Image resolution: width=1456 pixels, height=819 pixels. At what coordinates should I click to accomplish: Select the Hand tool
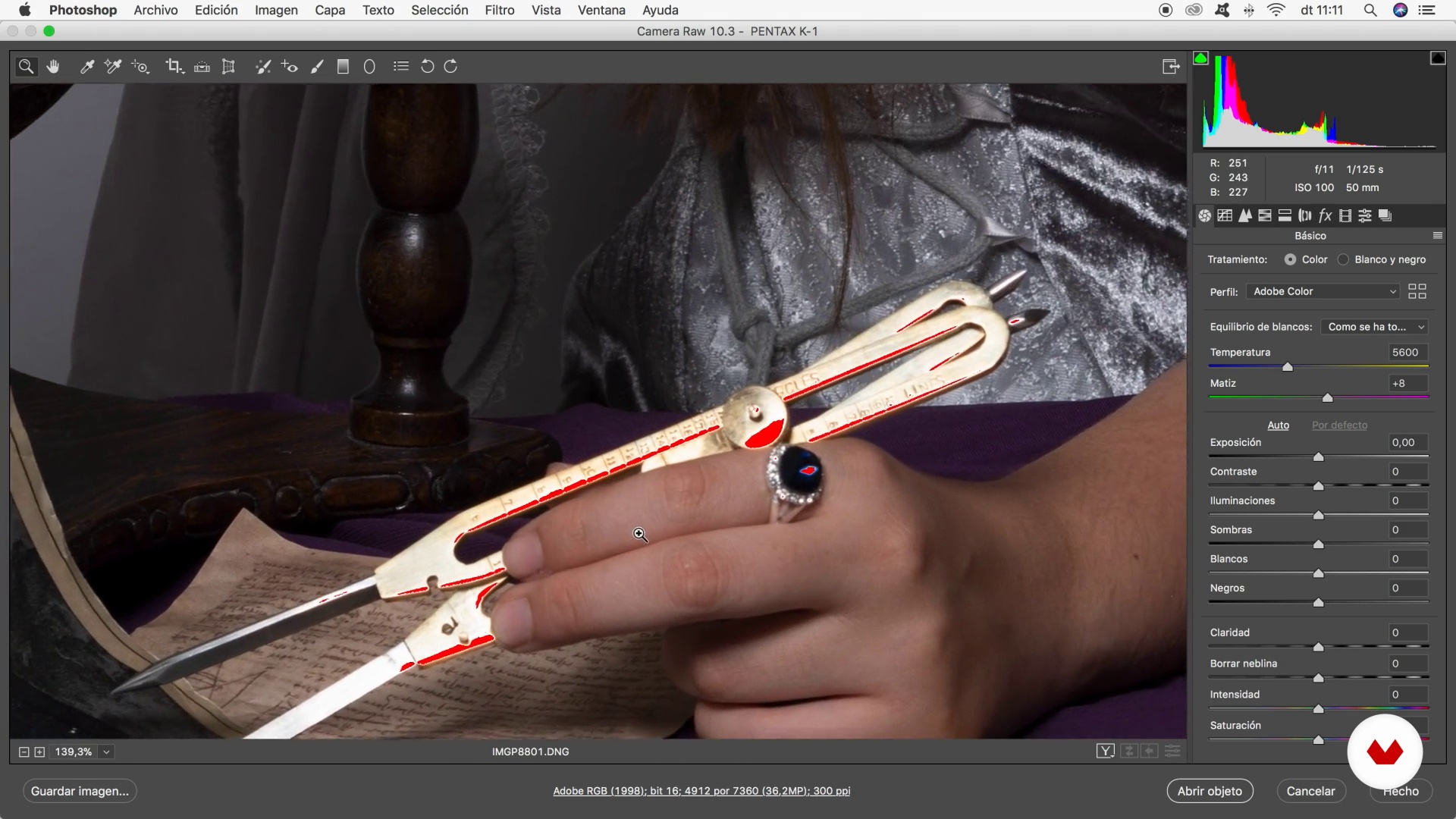(x=53, y=67)
